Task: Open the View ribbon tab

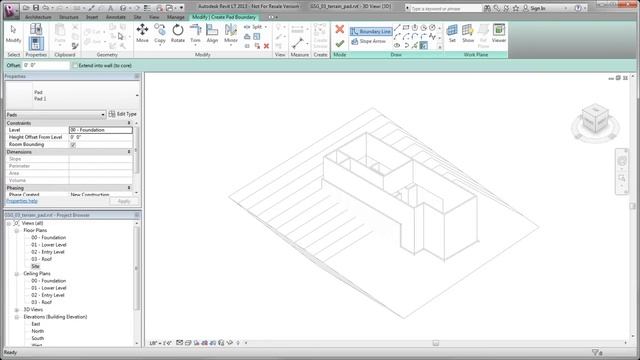Action: (153, 17)
